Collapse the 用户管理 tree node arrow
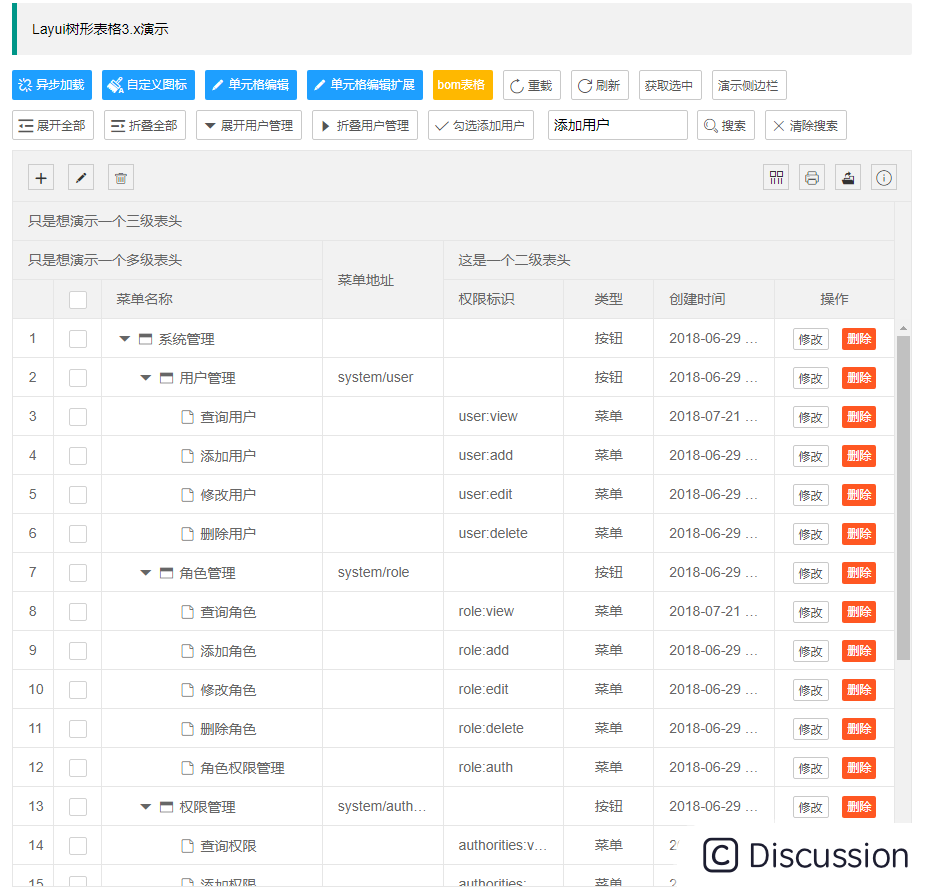Image resolution: width=936 pixels, height=887 pixels. (x=146, y=378)
